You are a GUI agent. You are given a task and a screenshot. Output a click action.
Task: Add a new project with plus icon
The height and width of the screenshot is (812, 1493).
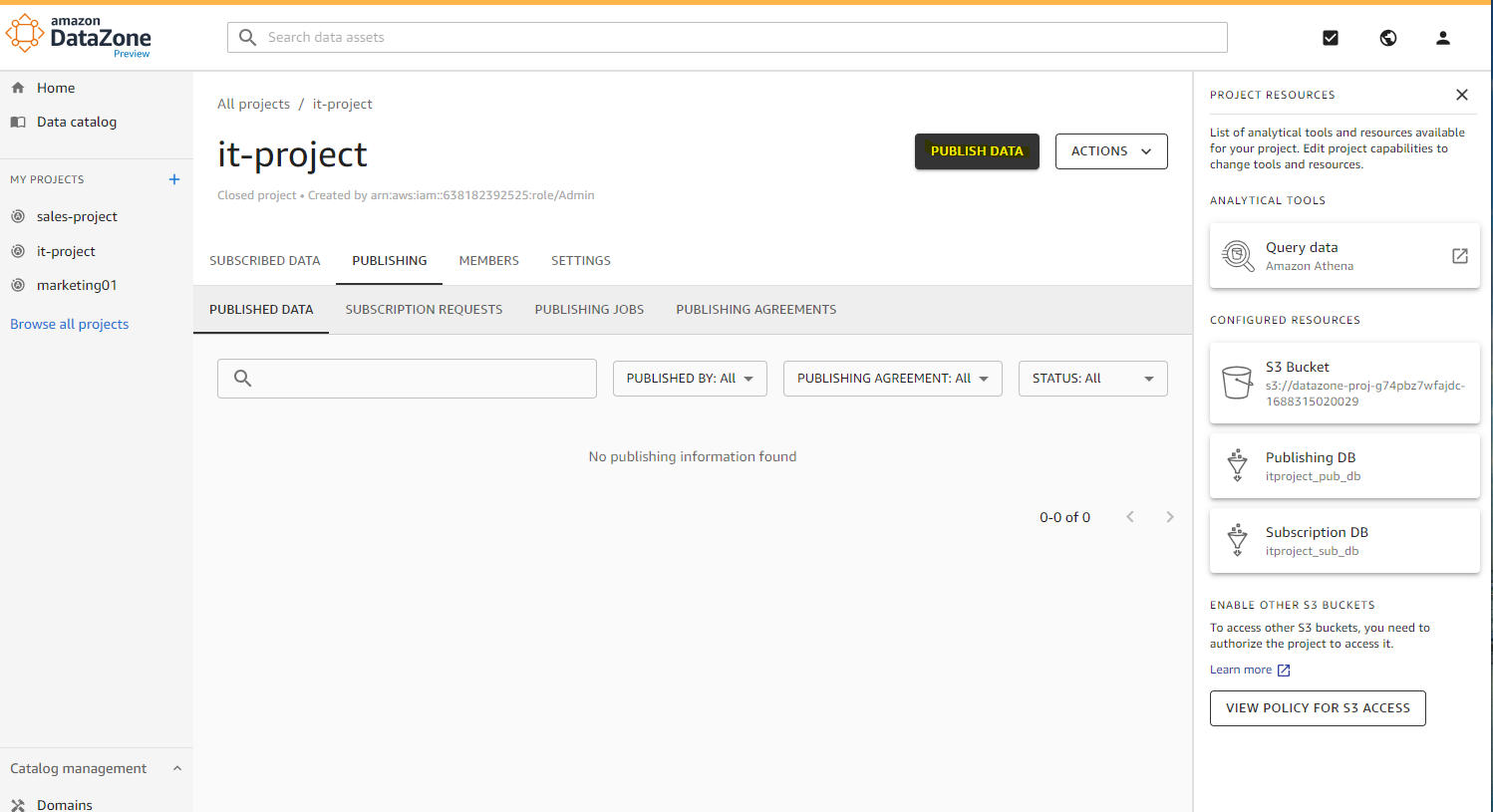click(174, 179)
